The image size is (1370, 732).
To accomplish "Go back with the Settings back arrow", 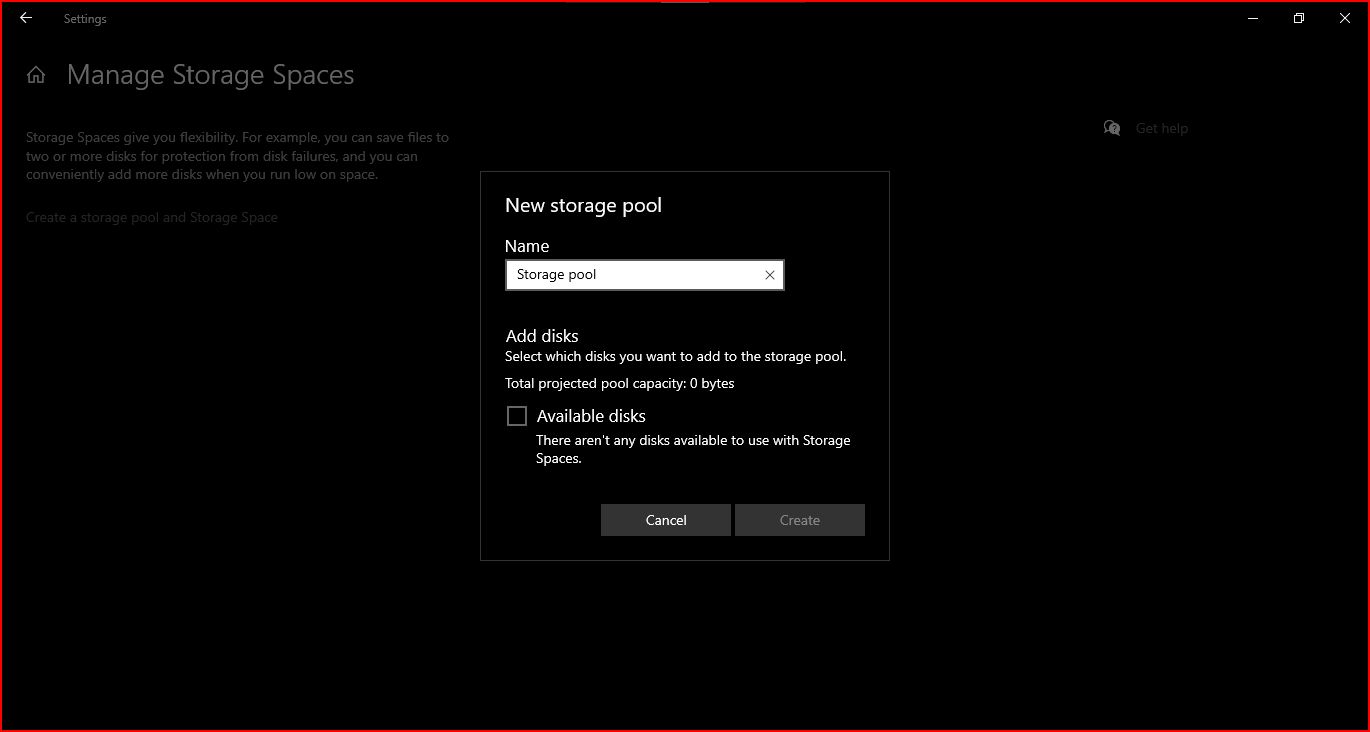I will 26,18.
